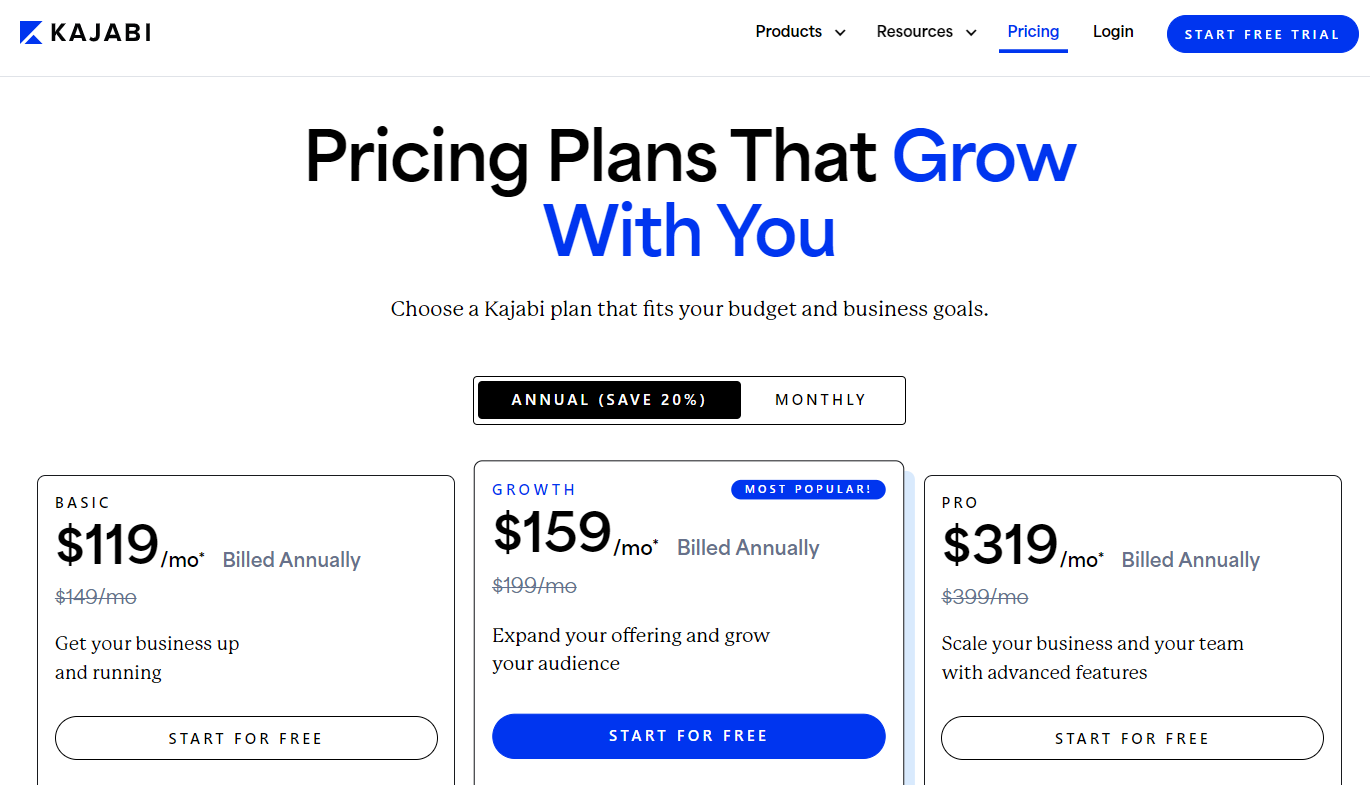
Task: Select the Annual (Save 20%) billing option
Action: point(609,400)
